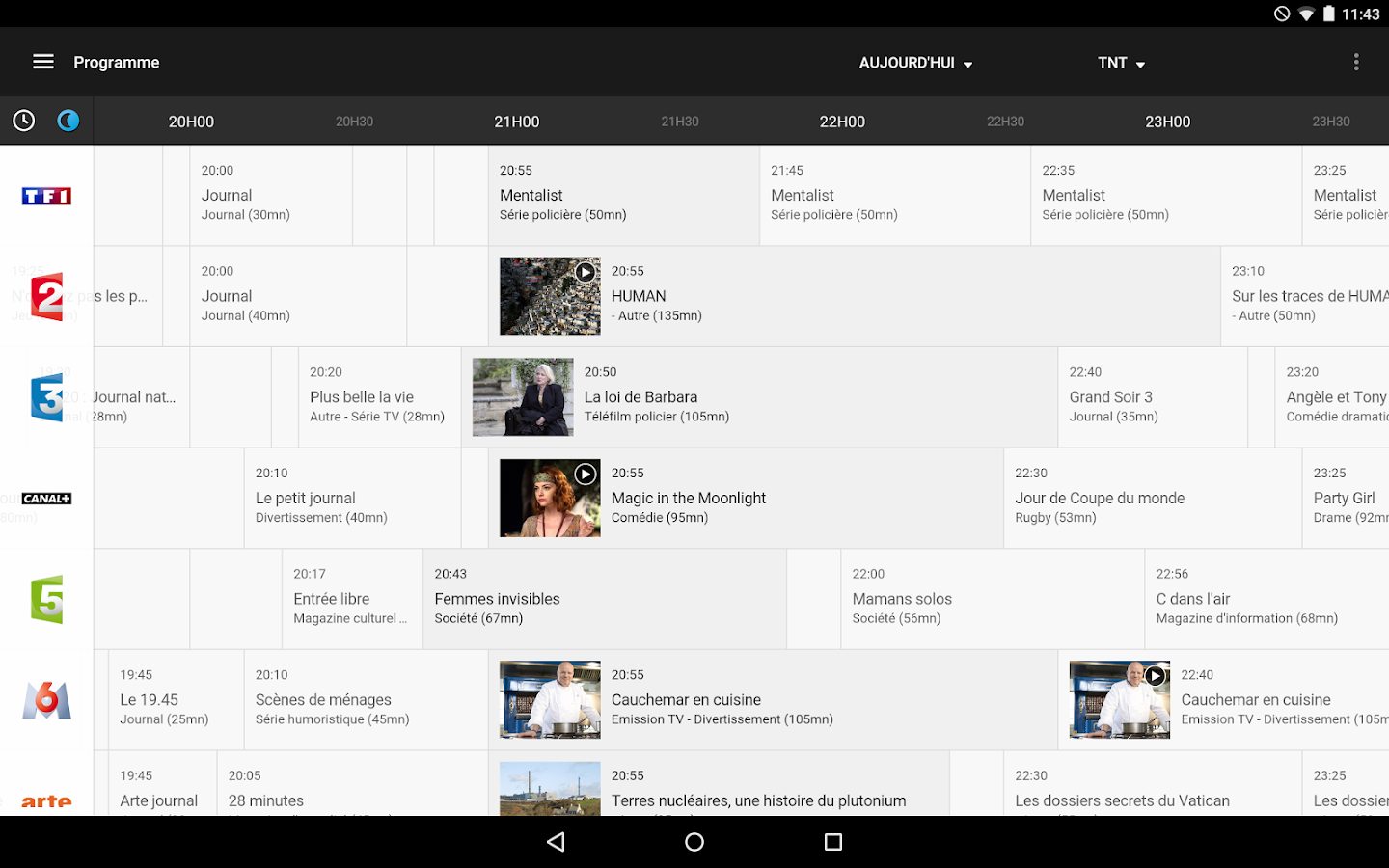
Task: Open the HUMAN programme thumbnail
Action: click(550, 296)
